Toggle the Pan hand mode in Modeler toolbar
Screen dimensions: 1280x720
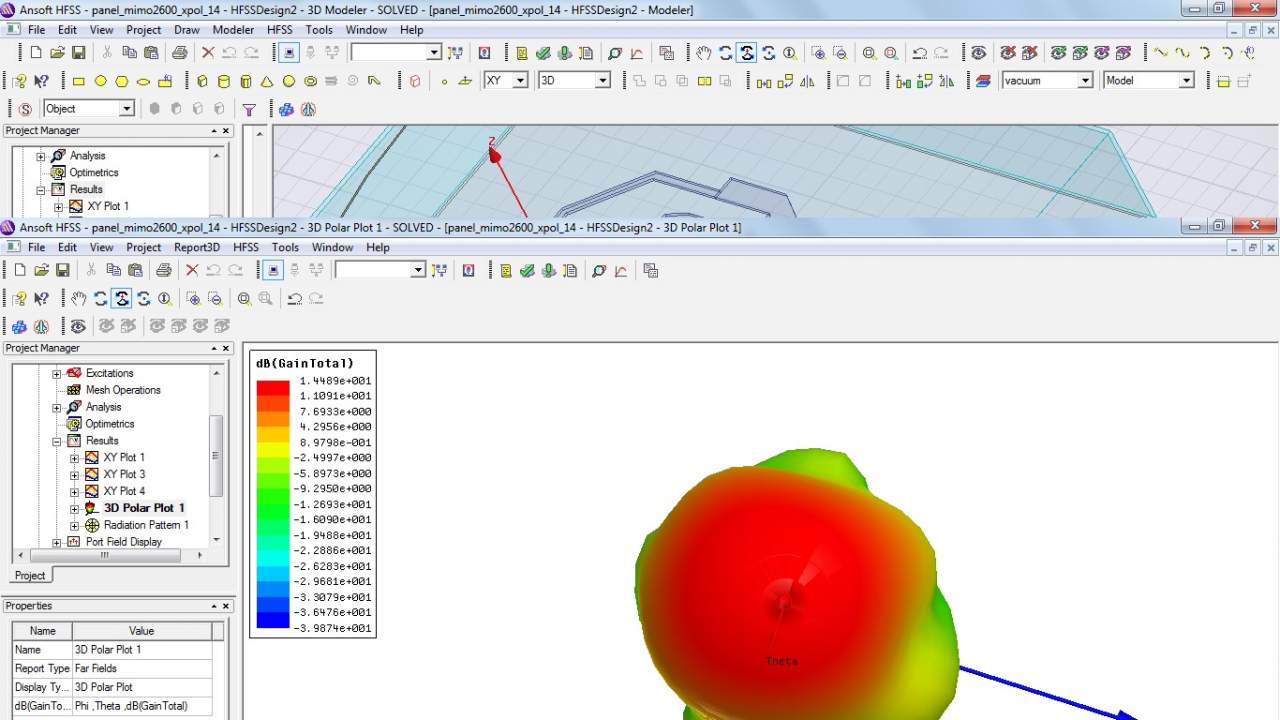(x=704, y=53)
